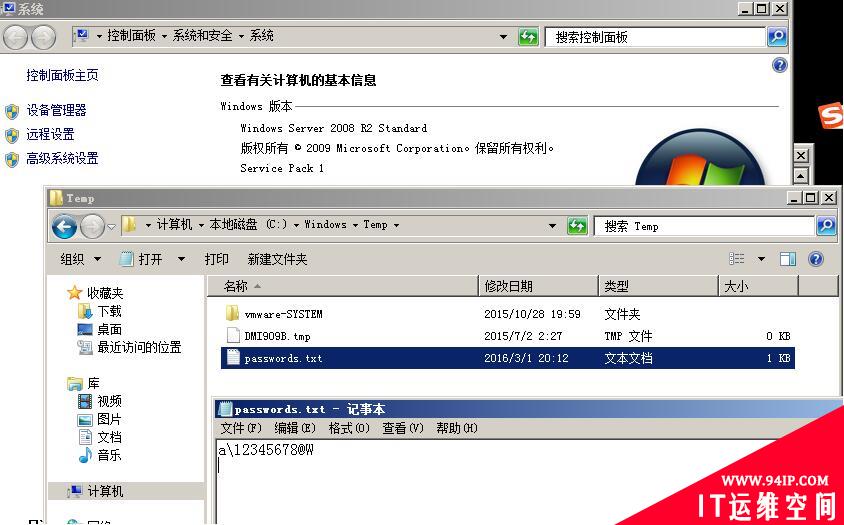844x525 pixels.
Task: Expand dropdown arrow after Temp breadcrumb
Action: click(396, 225)
